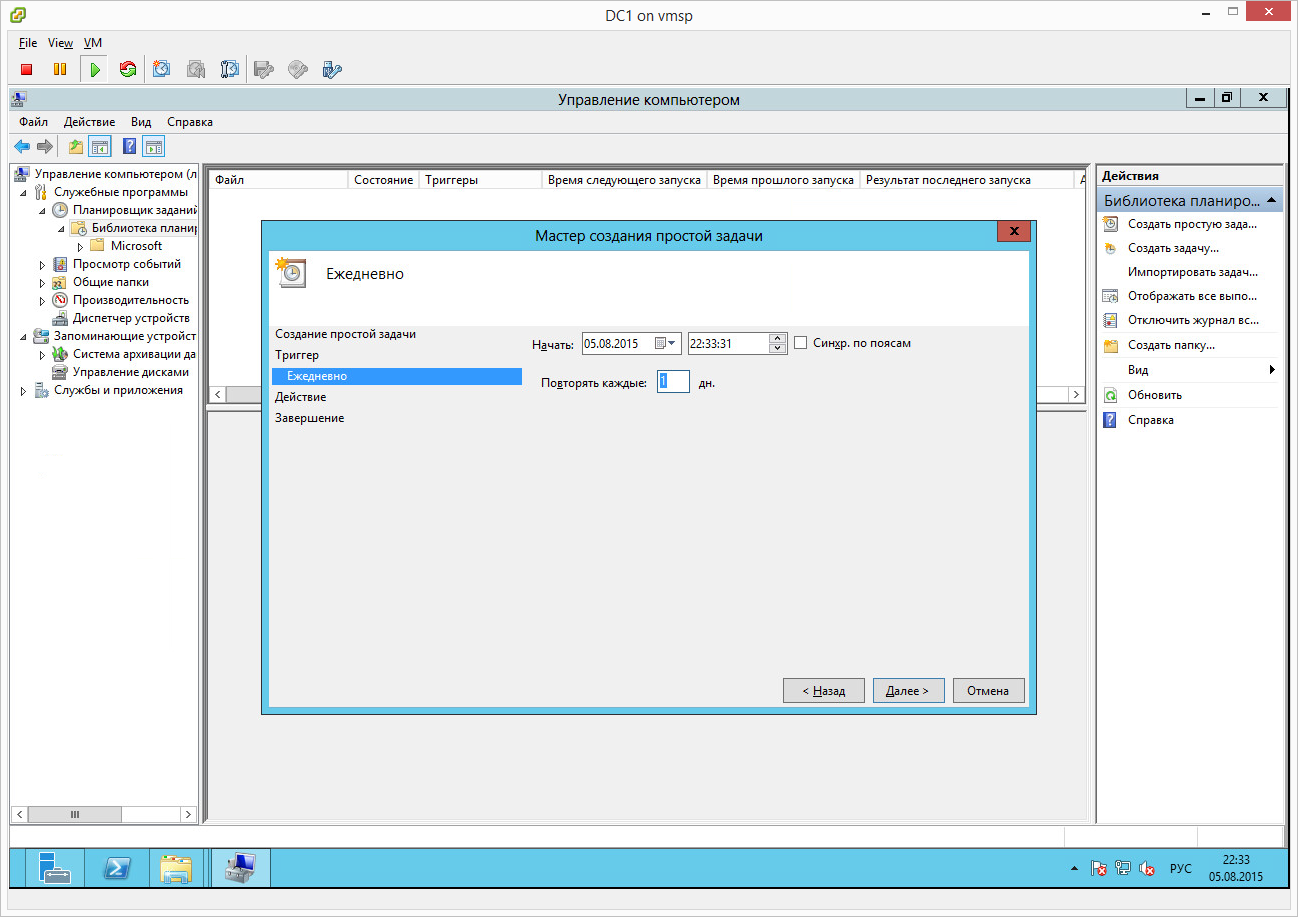Toggle the Show/Hide Action Pane icon
Image resolution: width=1298 pixels, height=917 pixels.
[153, 147]
